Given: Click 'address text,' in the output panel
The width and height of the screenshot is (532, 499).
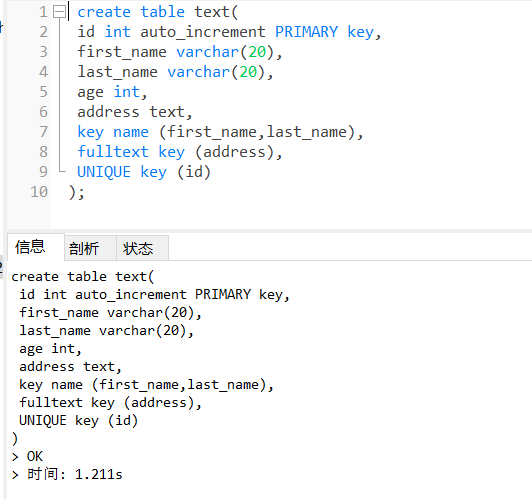Looking at the screenshot, I should point(70,366).
